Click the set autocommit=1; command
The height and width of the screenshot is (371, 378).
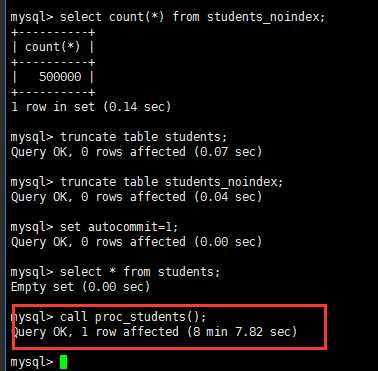click(119, 227)
